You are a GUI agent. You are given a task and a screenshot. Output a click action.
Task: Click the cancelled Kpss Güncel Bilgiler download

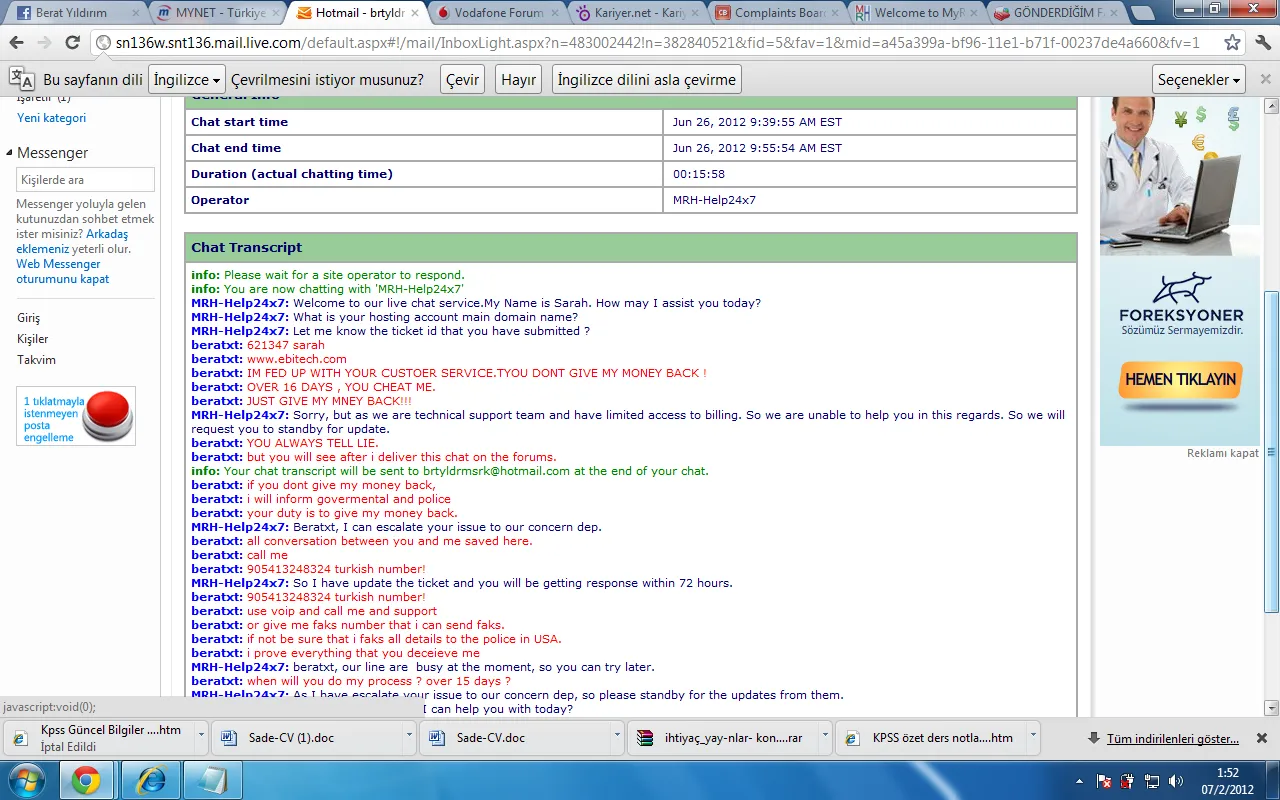point(99,738)
